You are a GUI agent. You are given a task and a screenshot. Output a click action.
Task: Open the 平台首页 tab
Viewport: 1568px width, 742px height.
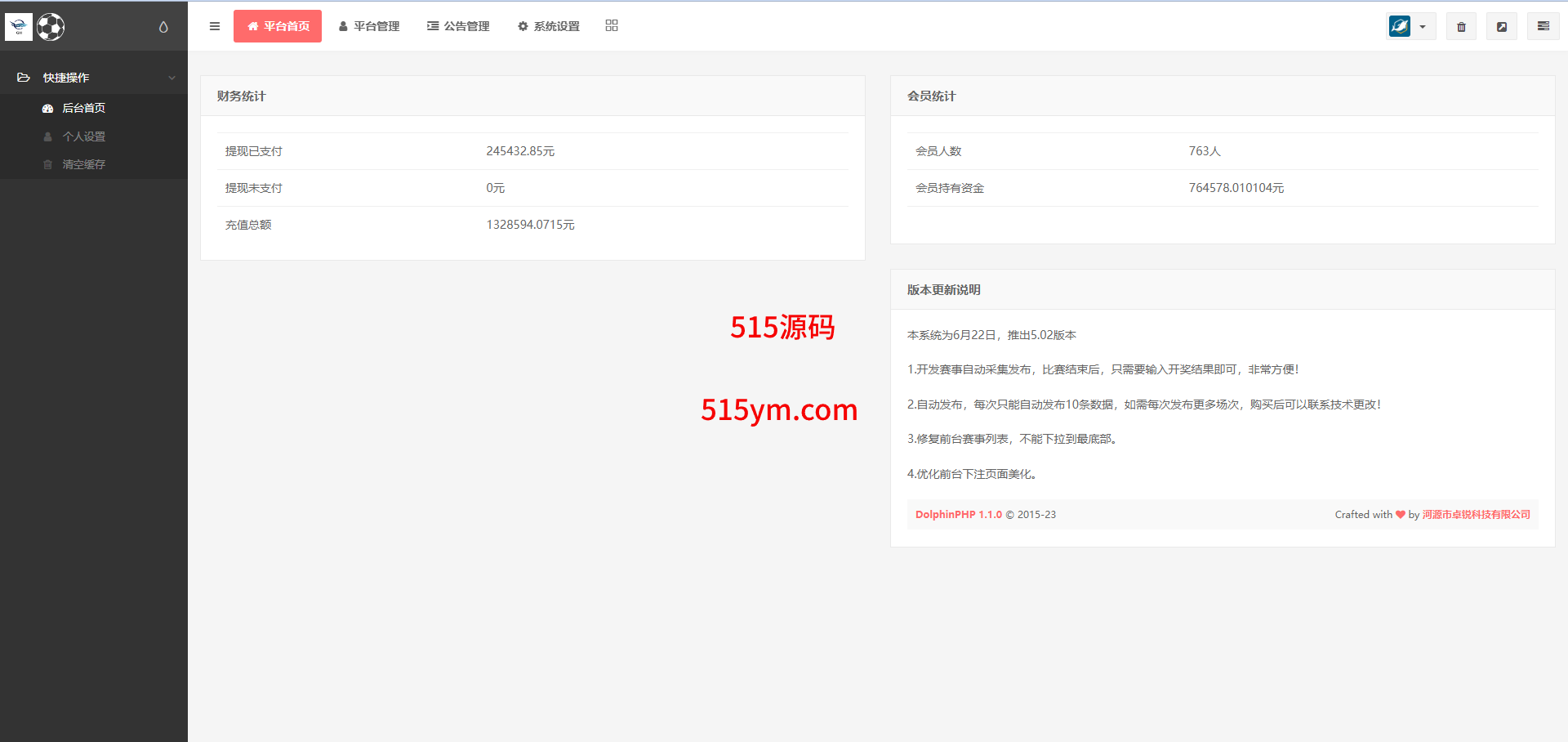coord(278,26)
